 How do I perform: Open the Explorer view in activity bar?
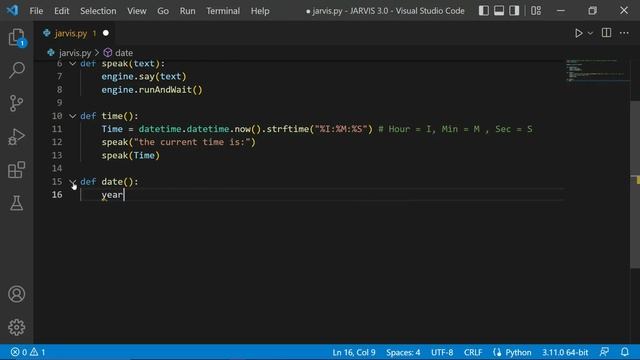tap(16, 38)
